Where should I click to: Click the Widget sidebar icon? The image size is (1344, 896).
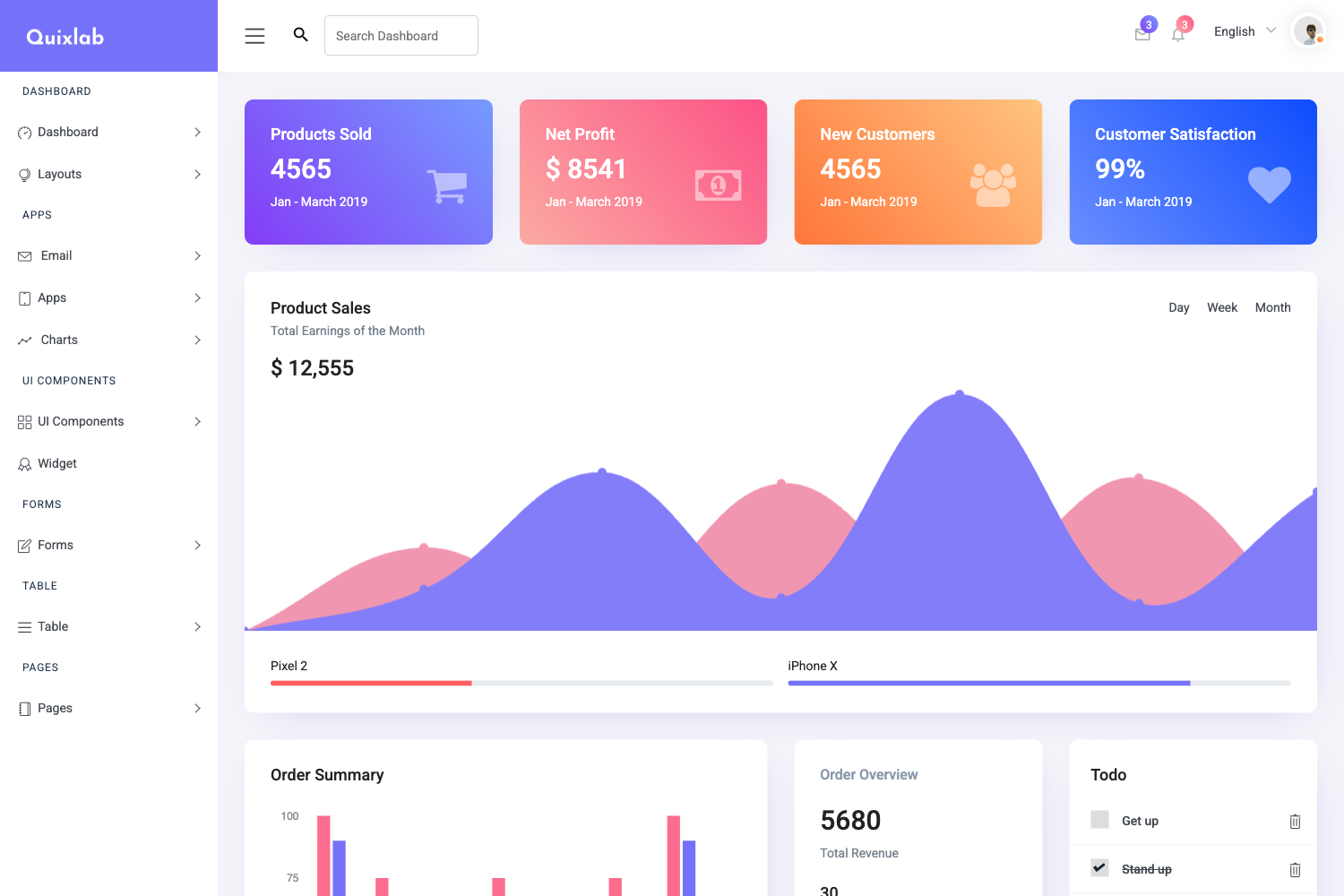tap(24, 464)
